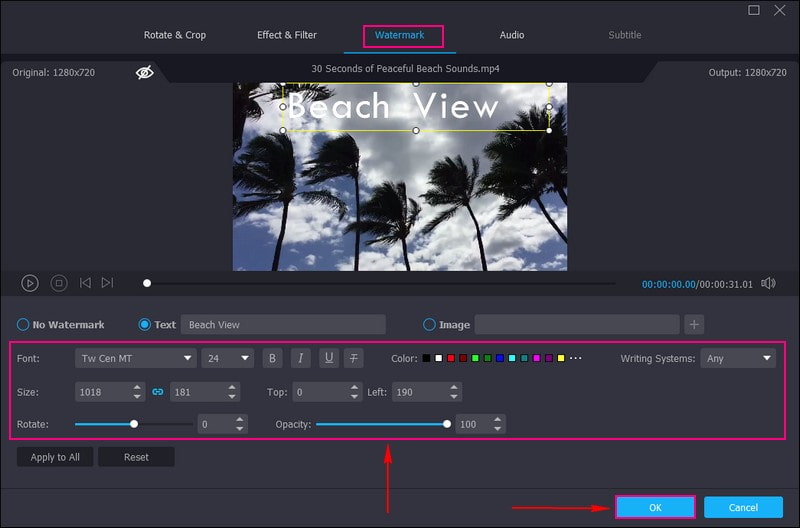
Task: Click the Play button
Action: pos(30,283)
